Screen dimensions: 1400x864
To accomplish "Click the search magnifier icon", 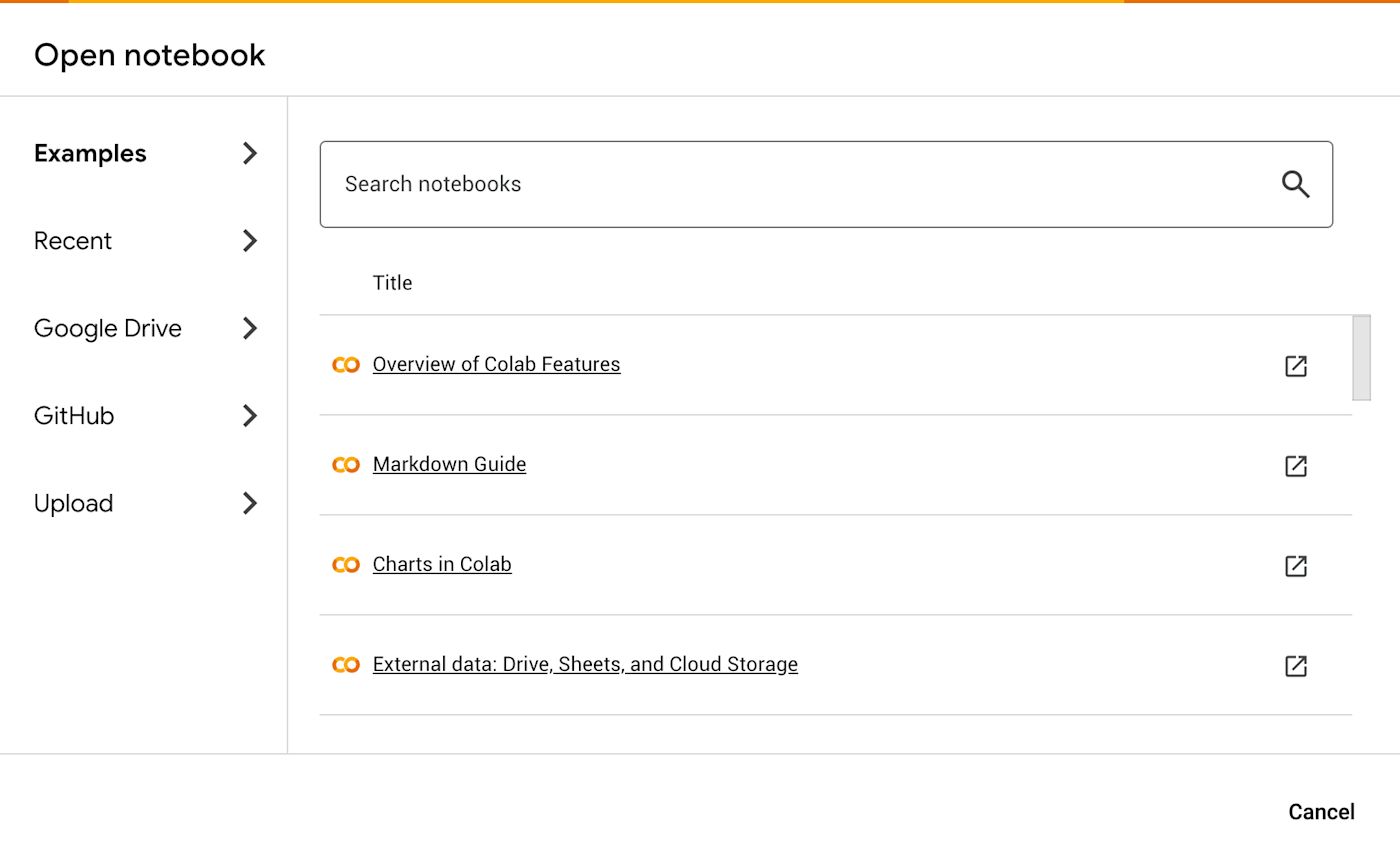I will (1295, 184).
